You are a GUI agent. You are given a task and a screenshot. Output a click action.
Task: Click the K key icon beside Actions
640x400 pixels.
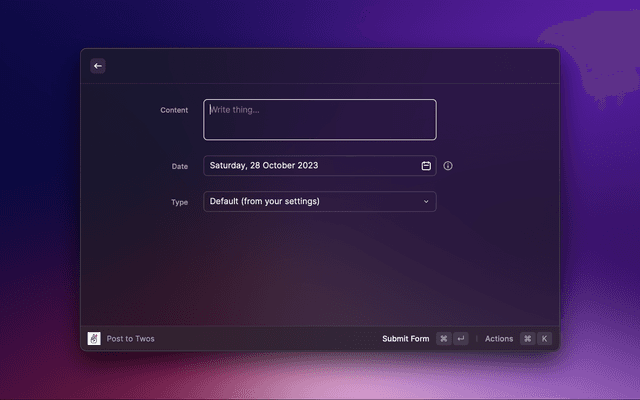[x=545, y=339]
